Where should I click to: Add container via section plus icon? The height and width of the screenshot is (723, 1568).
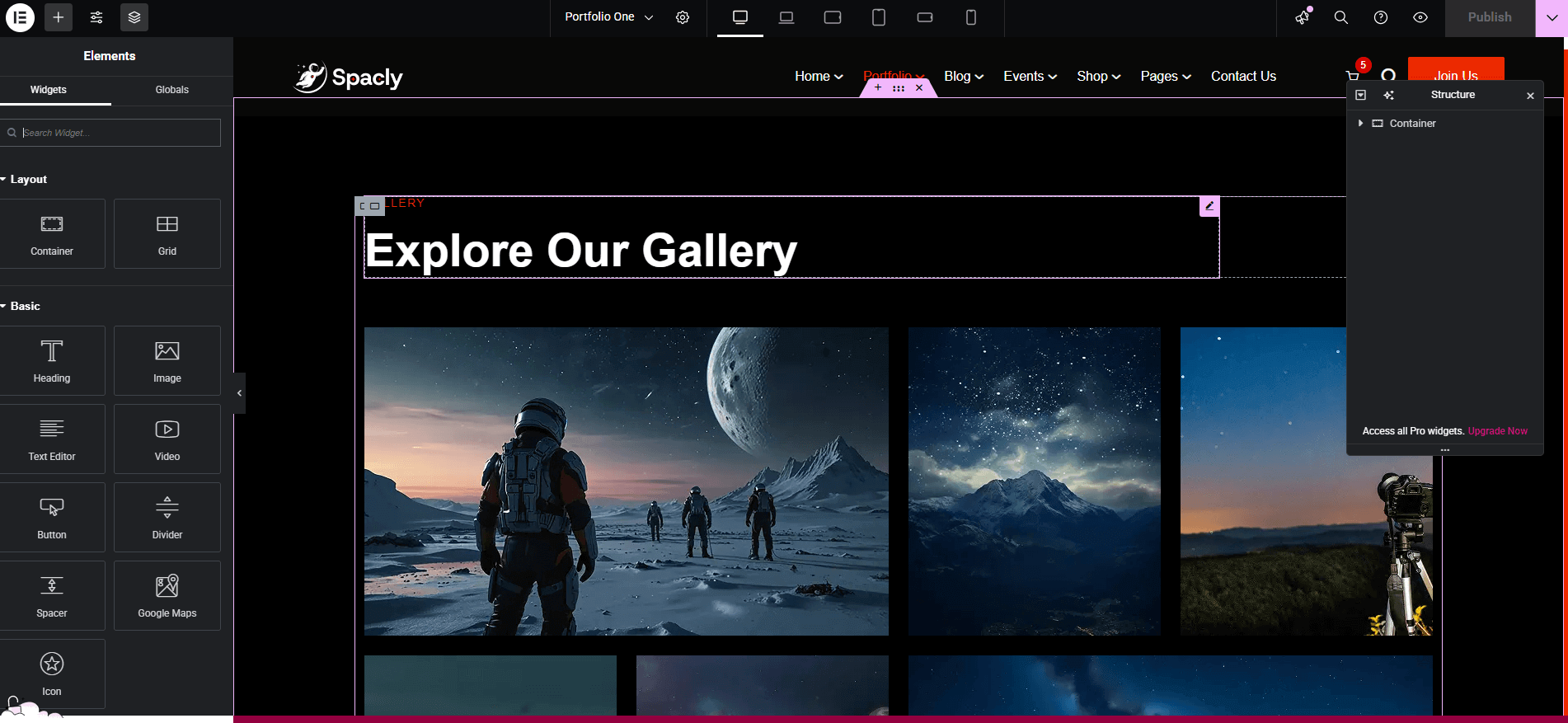coord(878,87)
